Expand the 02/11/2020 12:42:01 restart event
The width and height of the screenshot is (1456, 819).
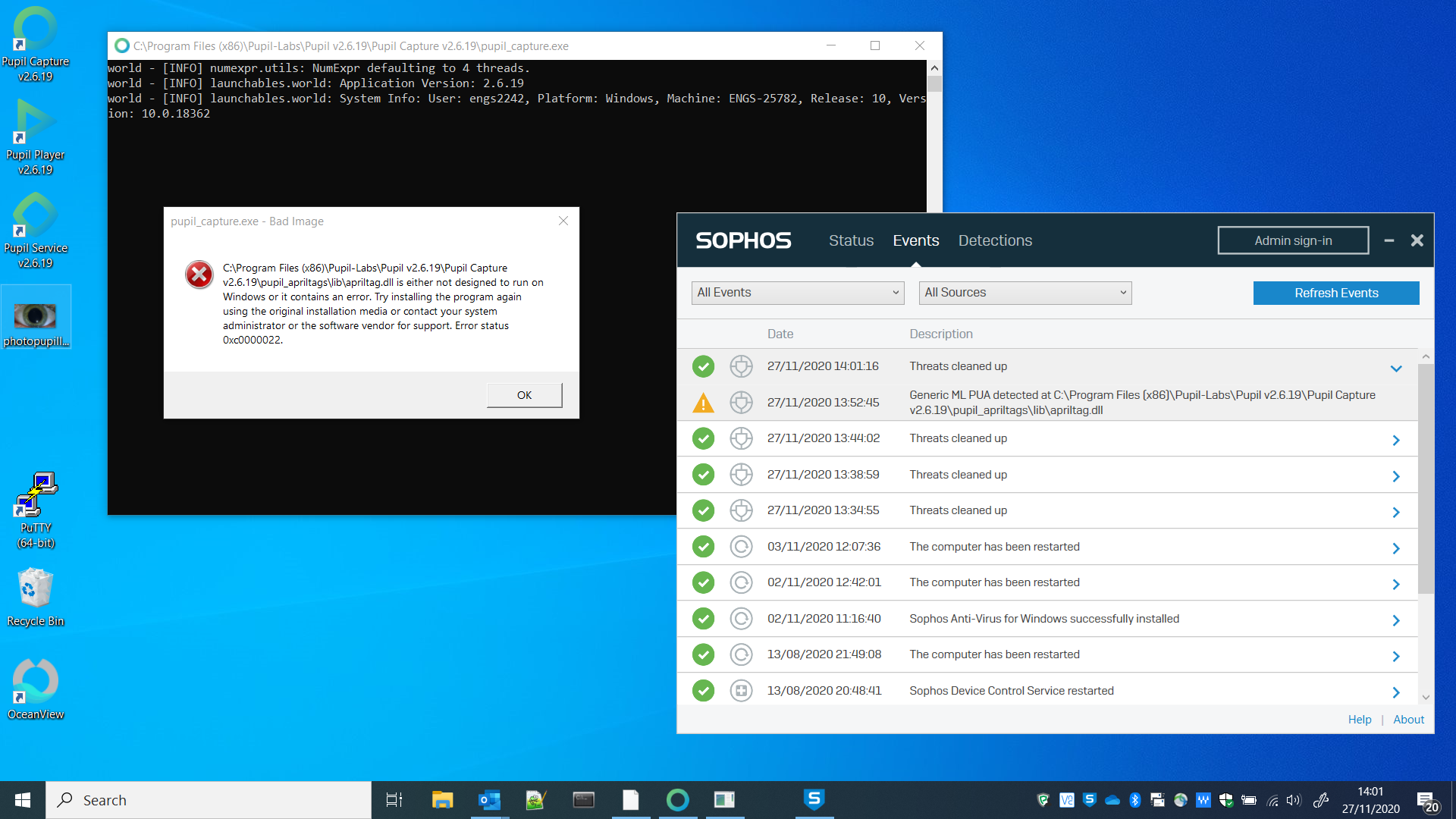tap(1396, 585)
